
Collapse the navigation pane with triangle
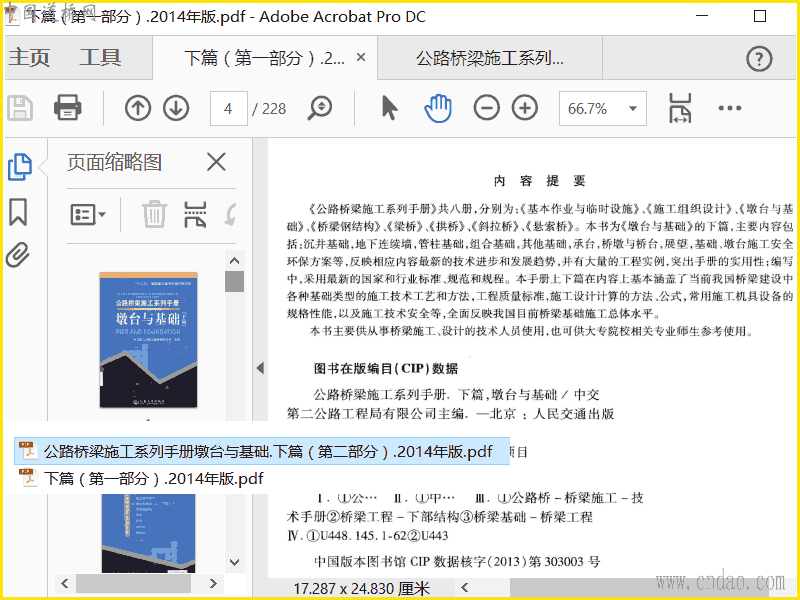coord(260,368)
